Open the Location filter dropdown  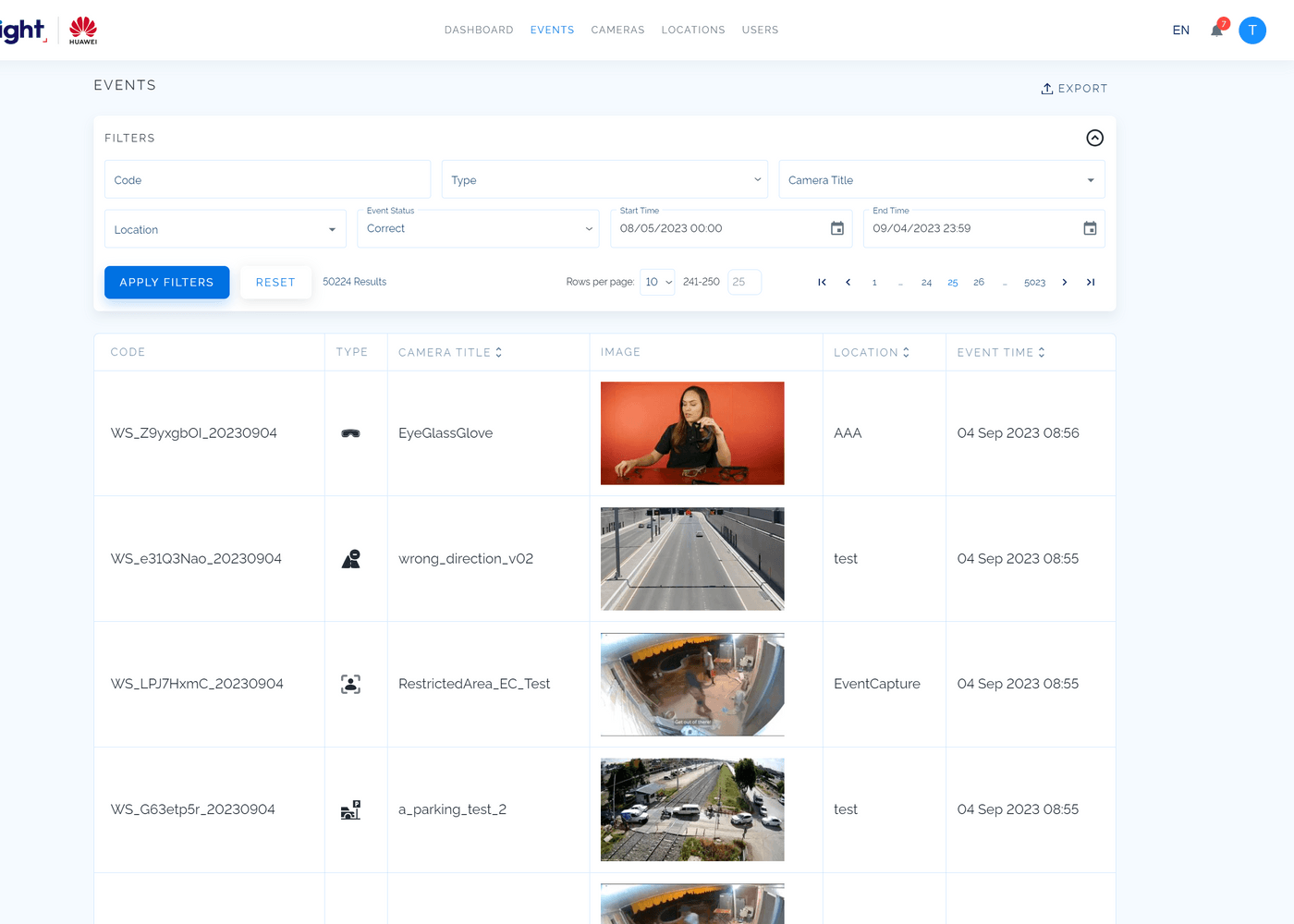click(226, 229)
